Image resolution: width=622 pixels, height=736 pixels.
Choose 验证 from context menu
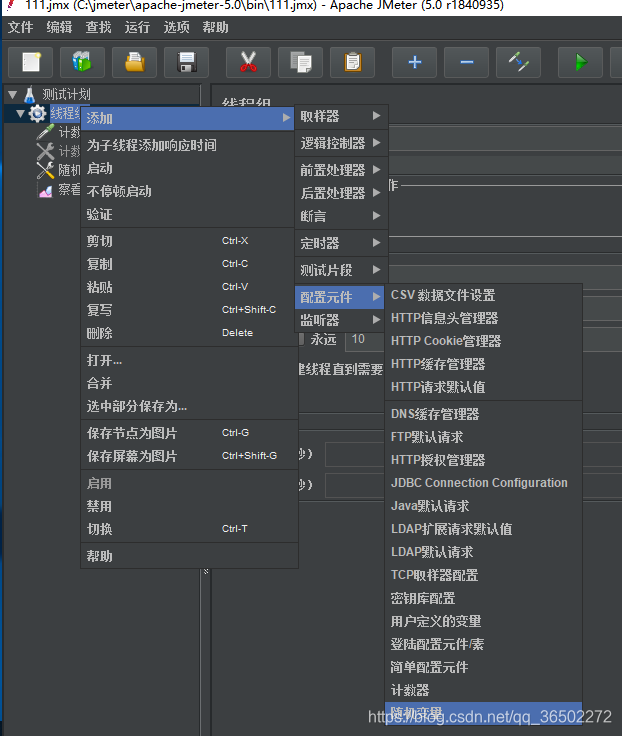pyautogui.click(x=189, y=214)
